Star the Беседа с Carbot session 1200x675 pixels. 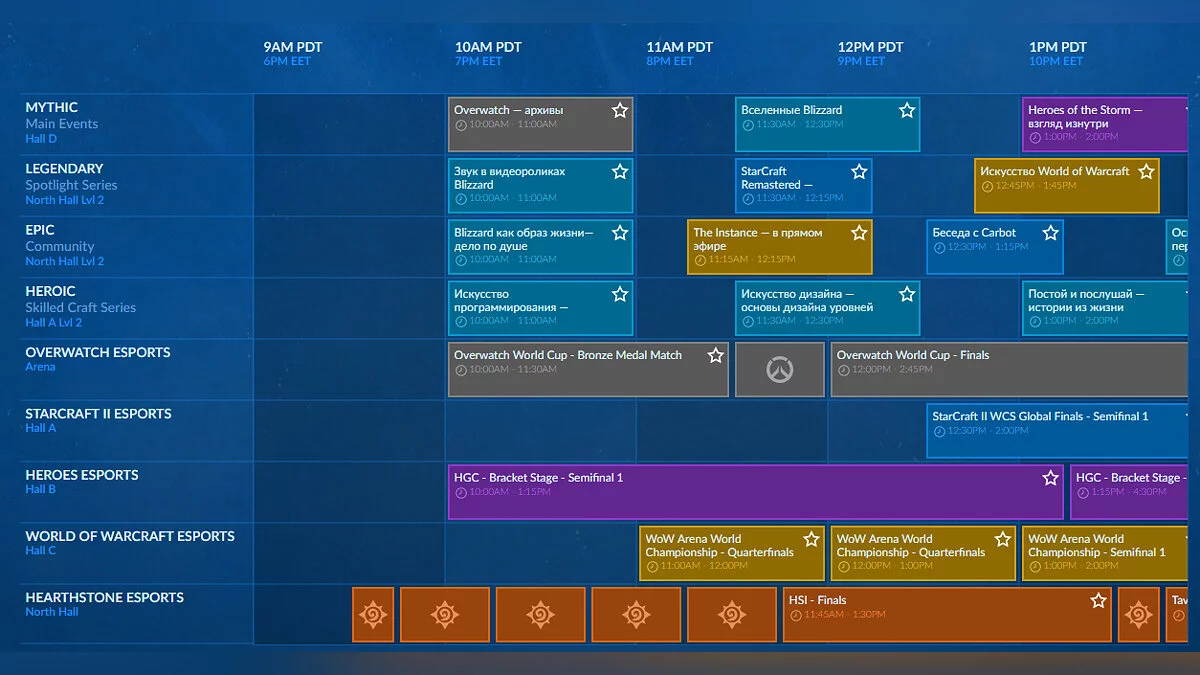click(x=1050, y=233)
